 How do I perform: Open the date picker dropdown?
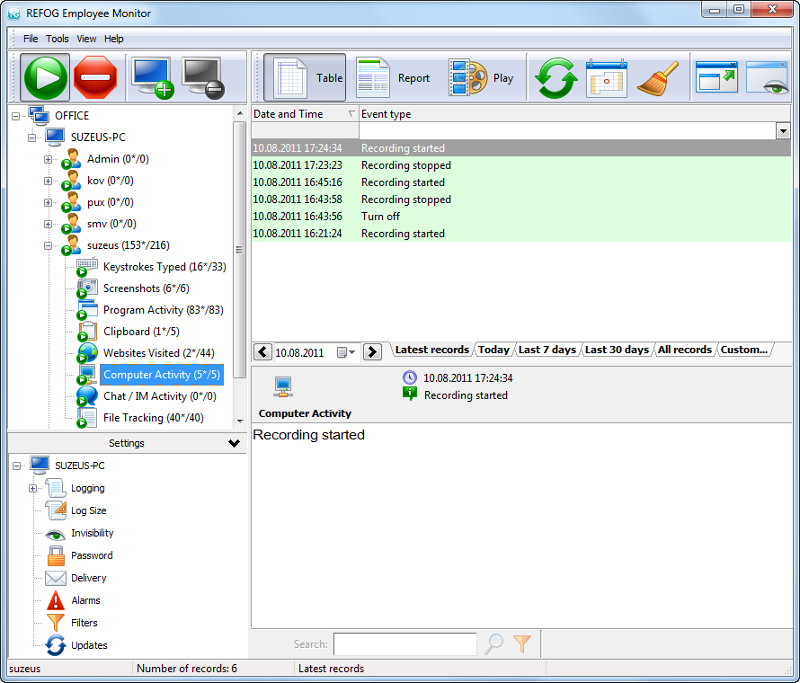pos(346,352)
